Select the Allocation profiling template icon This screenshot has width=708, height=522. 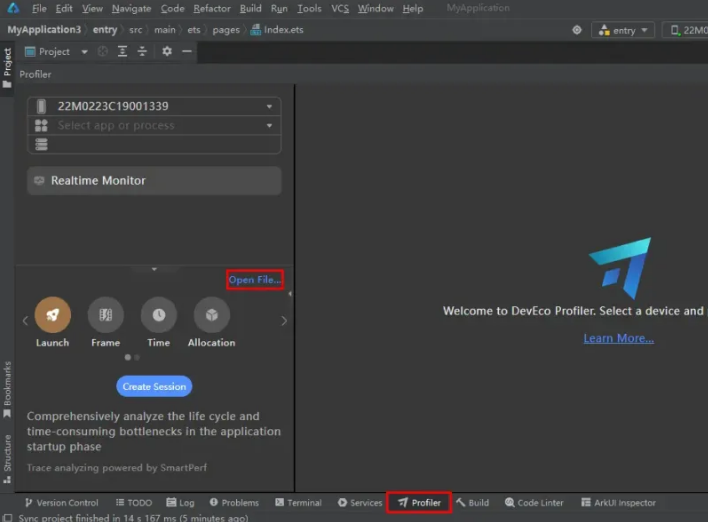[x=212, y=315]
